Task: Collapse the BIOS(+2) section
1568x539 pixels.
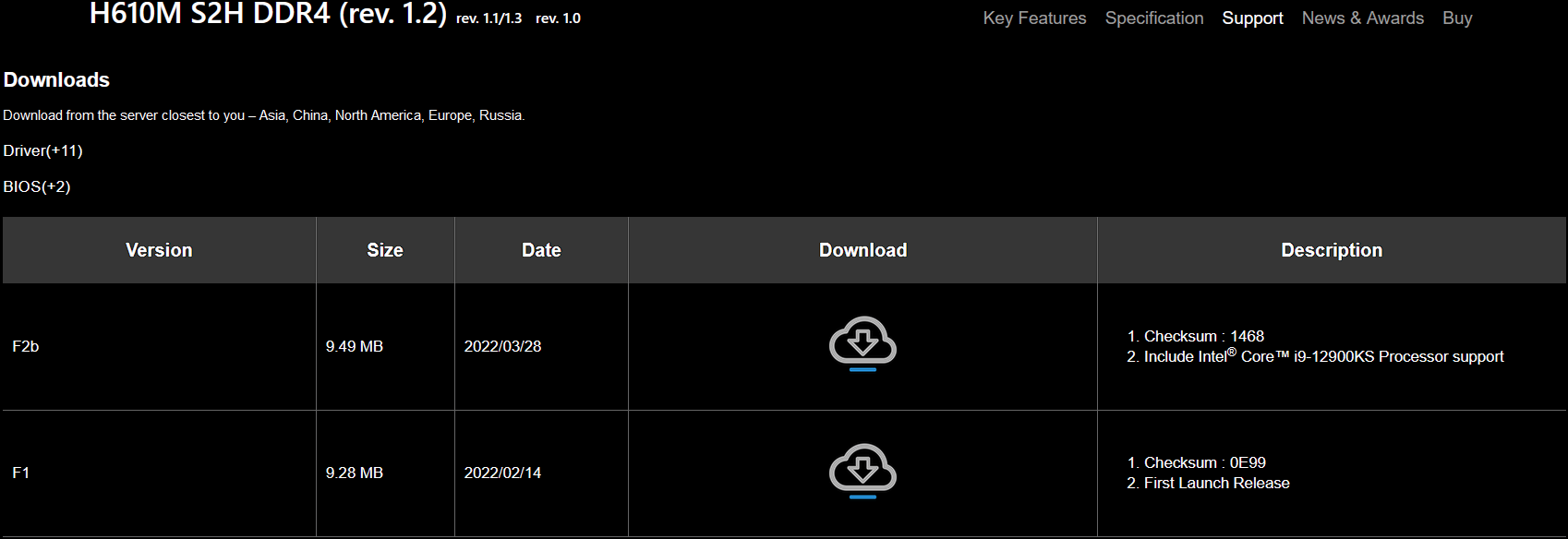Action: pos(37,186)
